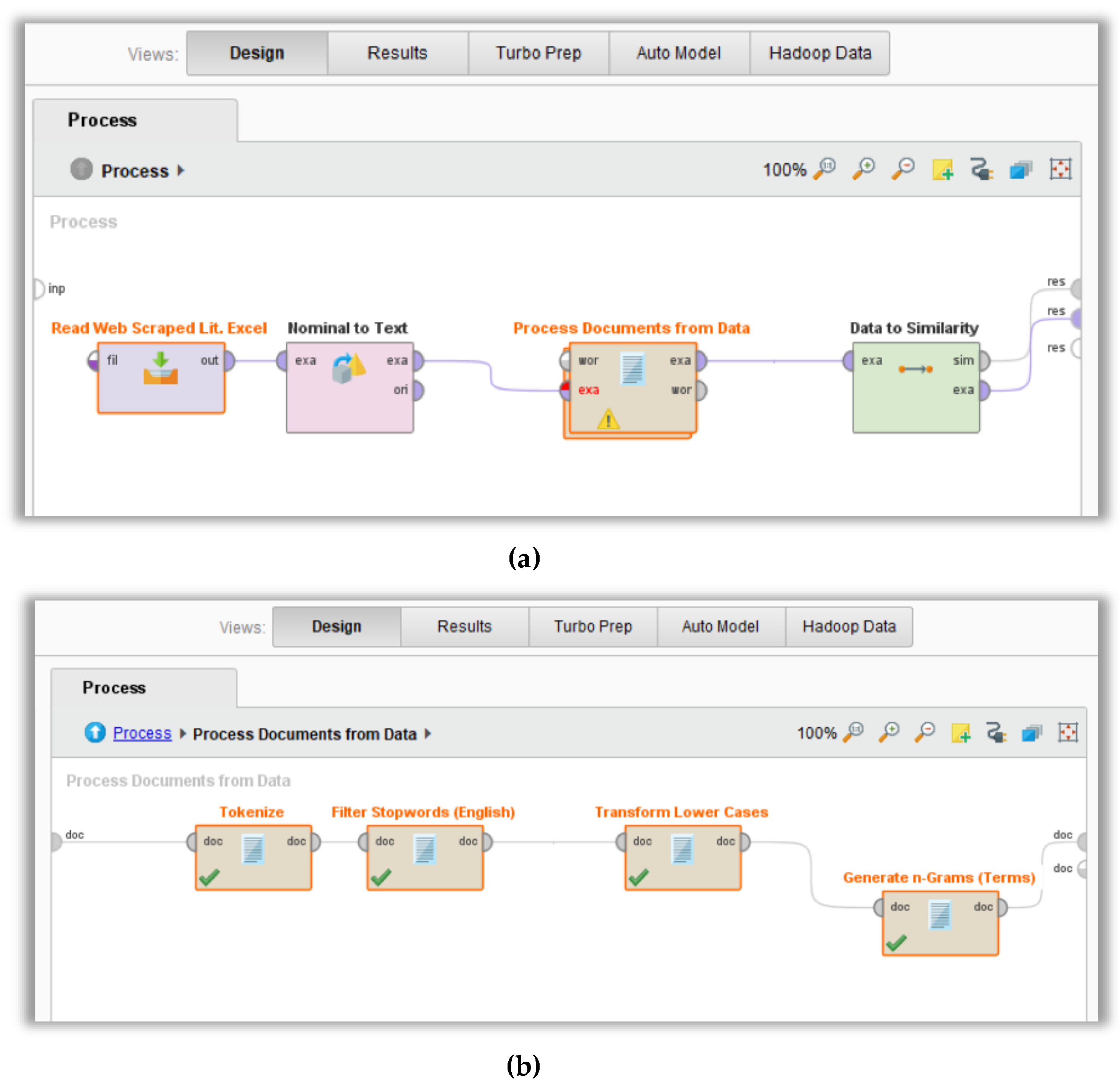This screenshot has height=1089, width=1120.
Task: Expand arrow between Process link and subprocess
Action: pyautogui.click(x=183, y=733)
